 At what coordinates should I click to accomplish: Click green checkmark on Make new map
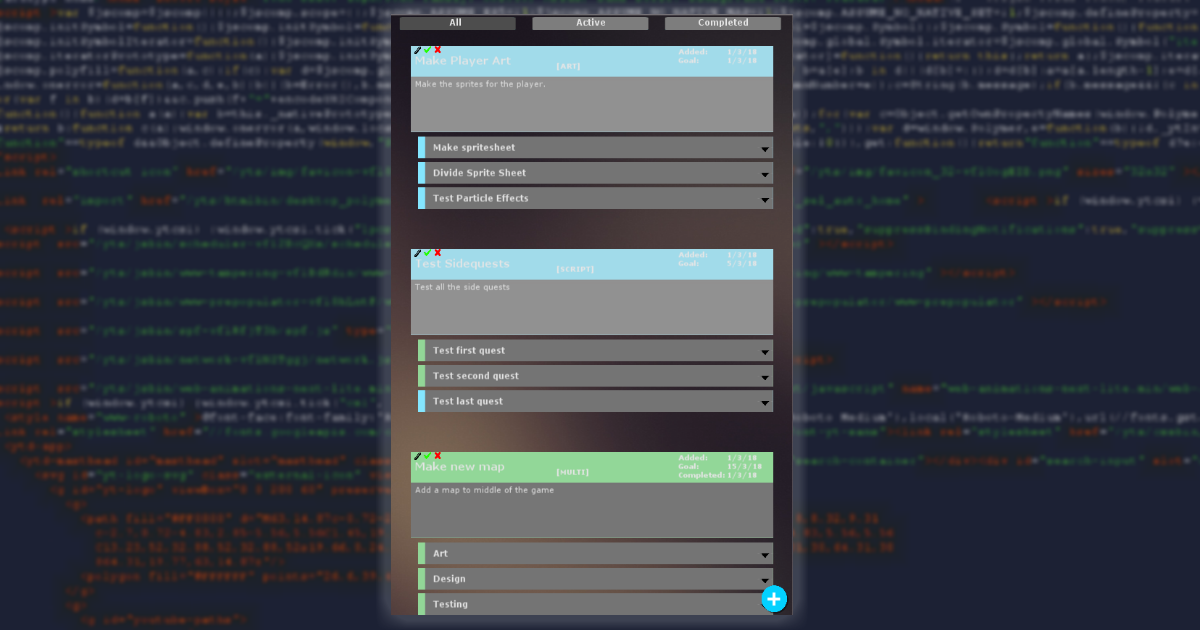click(x=427, y=456)
